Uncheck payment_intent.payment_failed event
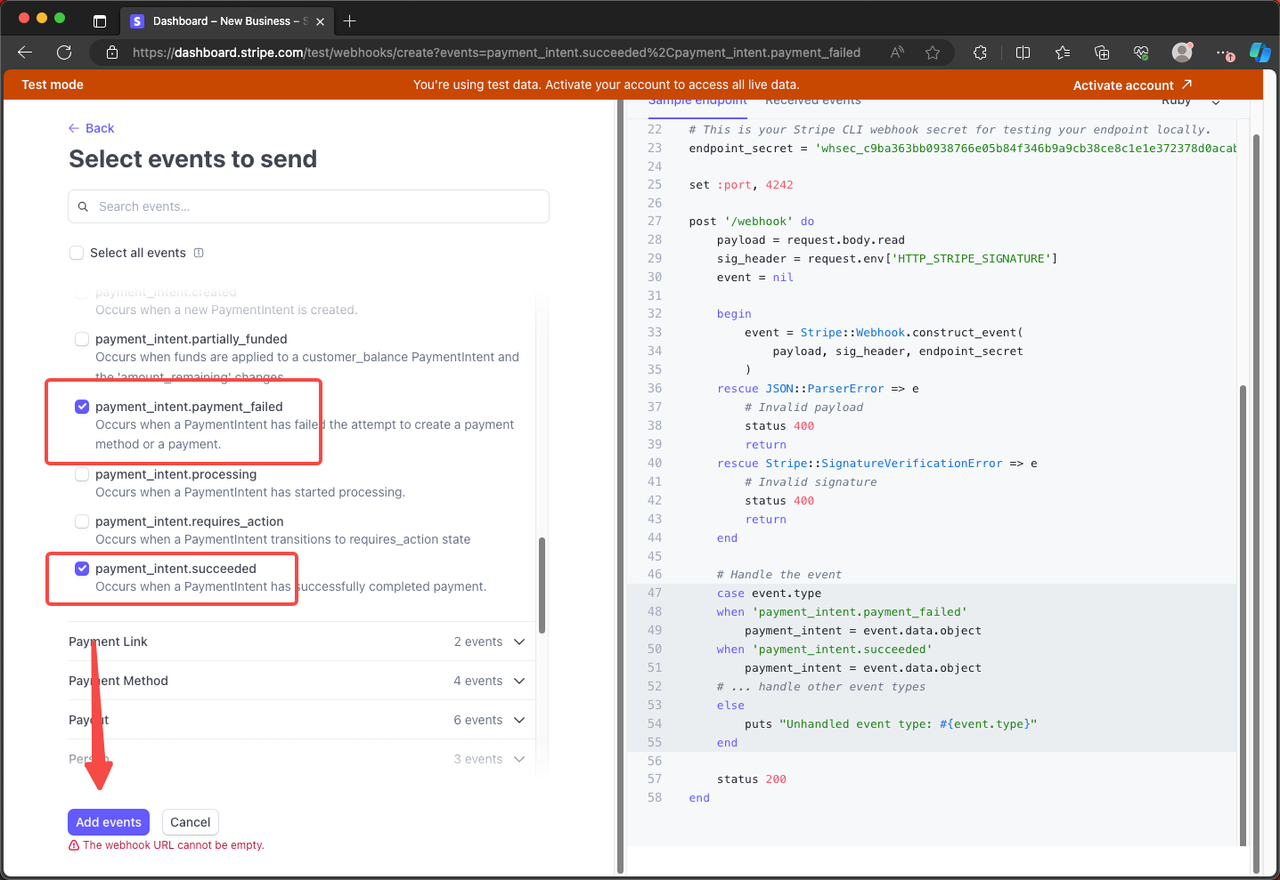 [x=82, y=407]
